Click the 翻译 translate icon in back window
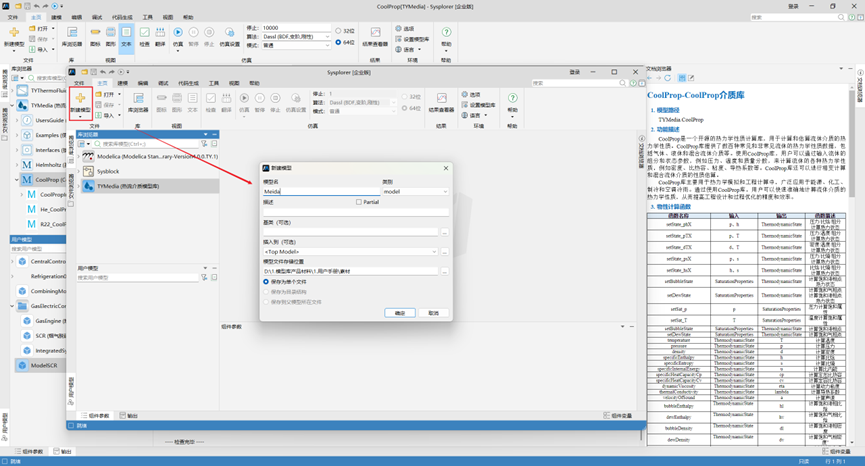 [x=160, y=33]
